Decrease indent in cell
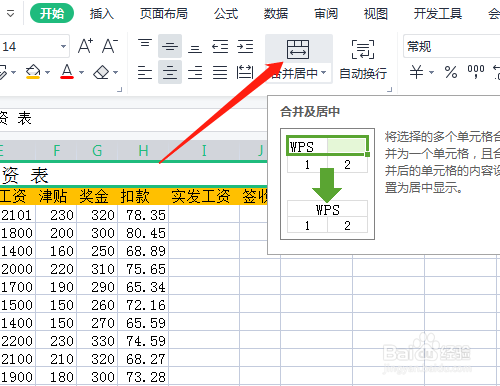 coord(220,46)
